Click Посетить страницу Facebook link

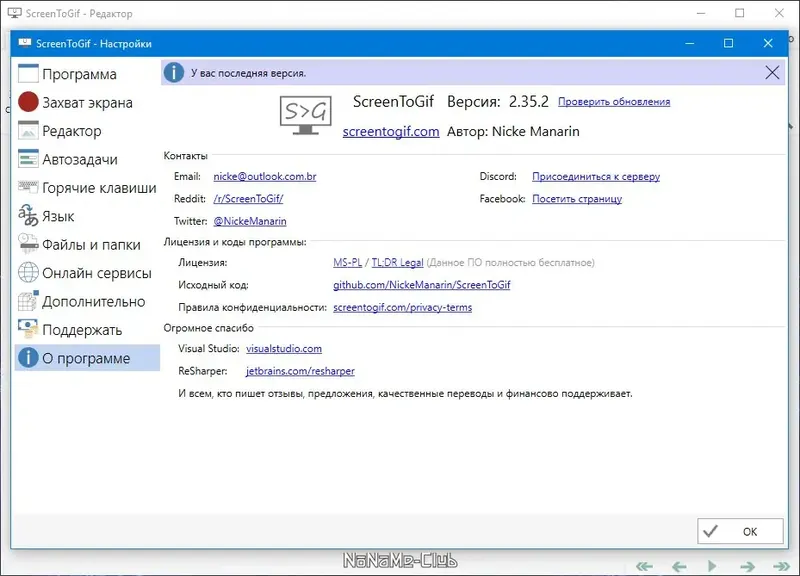(x=577, y=198)
